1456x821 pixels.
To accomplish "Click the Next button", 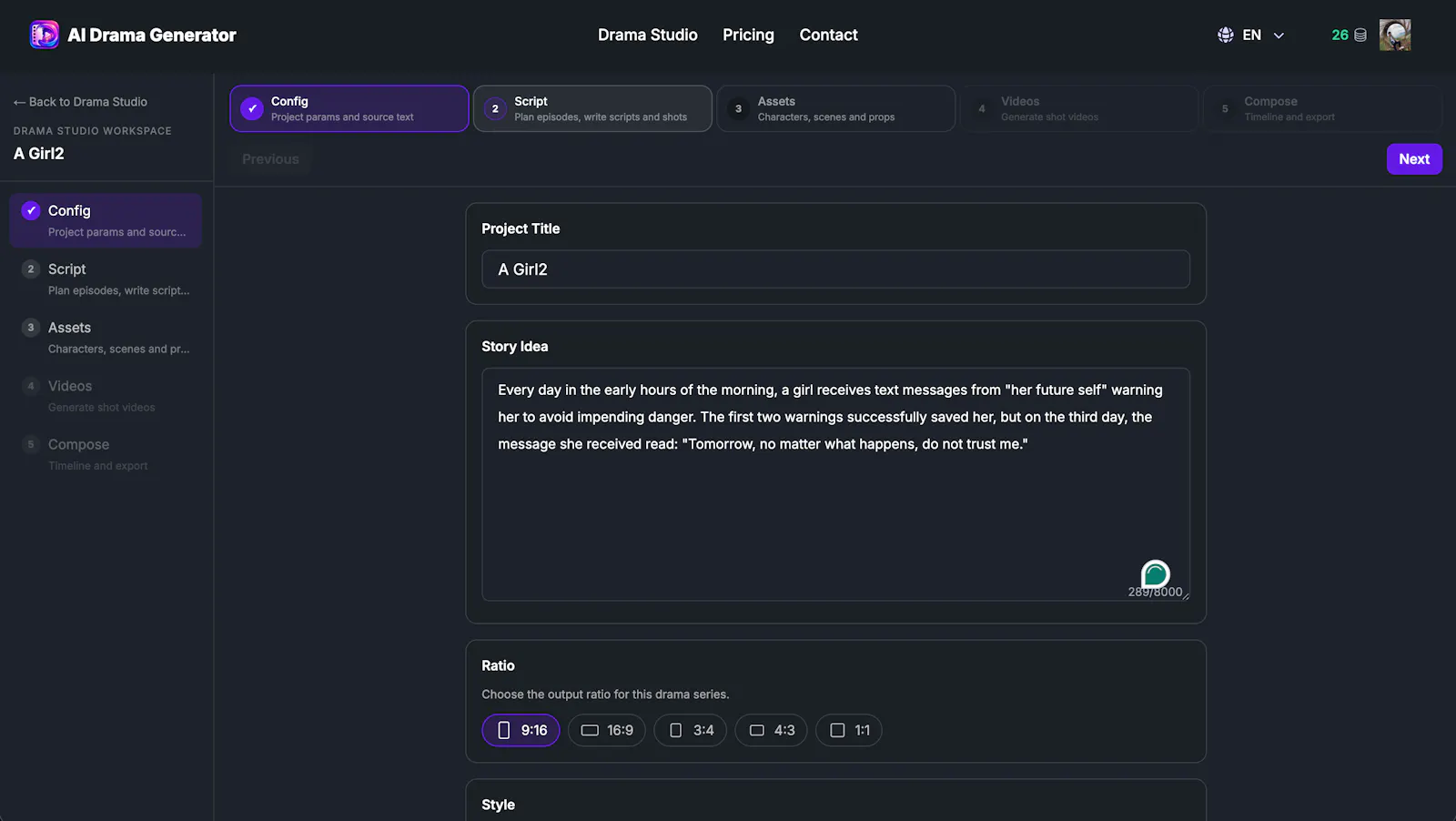I will [1414, 158].
